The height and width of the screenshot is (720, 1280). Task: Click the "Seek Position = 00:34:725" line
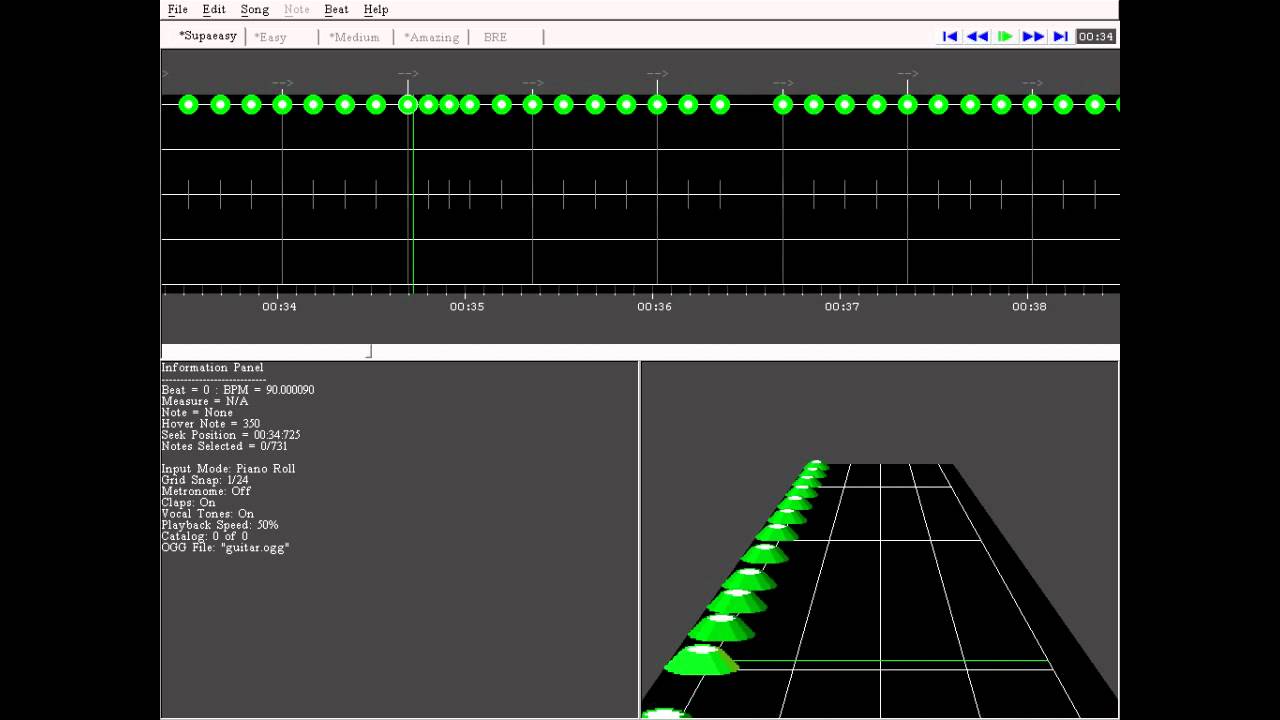(x=231, y=435)
